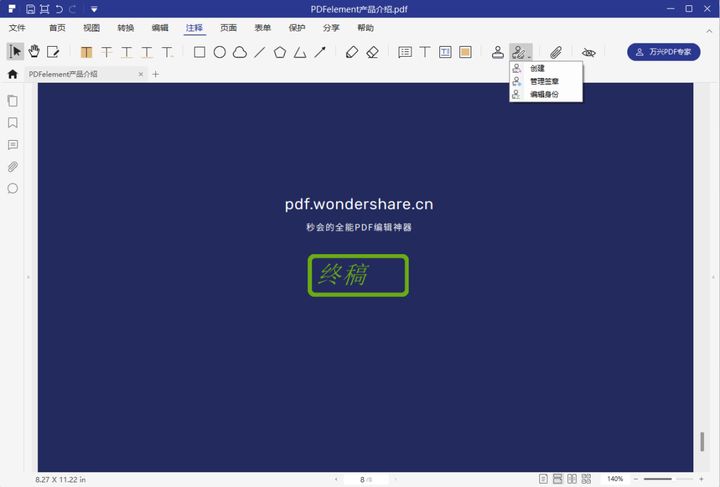Add a note comment
This screenshot has width=720, height=487.
(405, 52)
